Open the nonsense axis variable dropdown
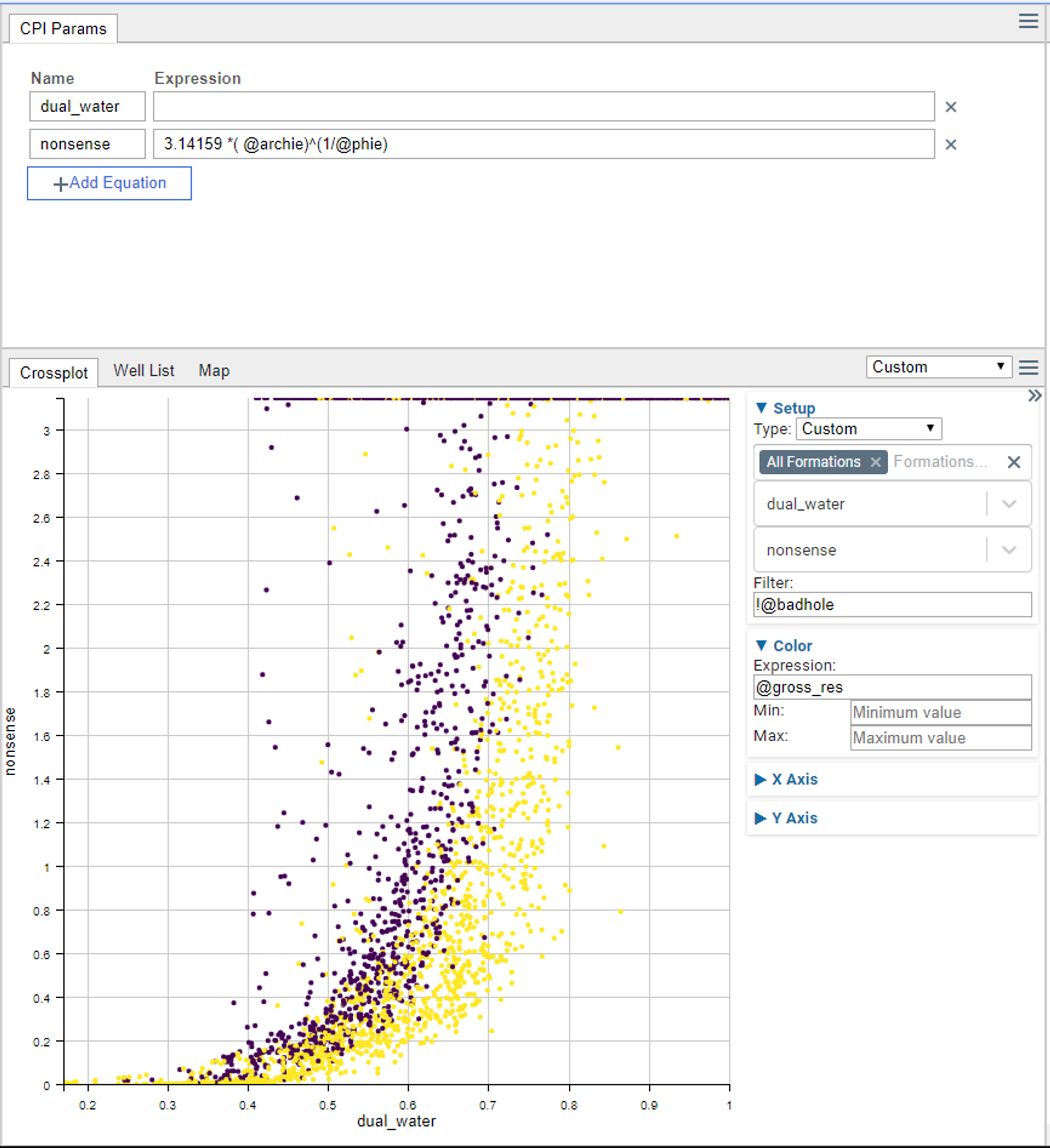 click(x=1008, y=550)
